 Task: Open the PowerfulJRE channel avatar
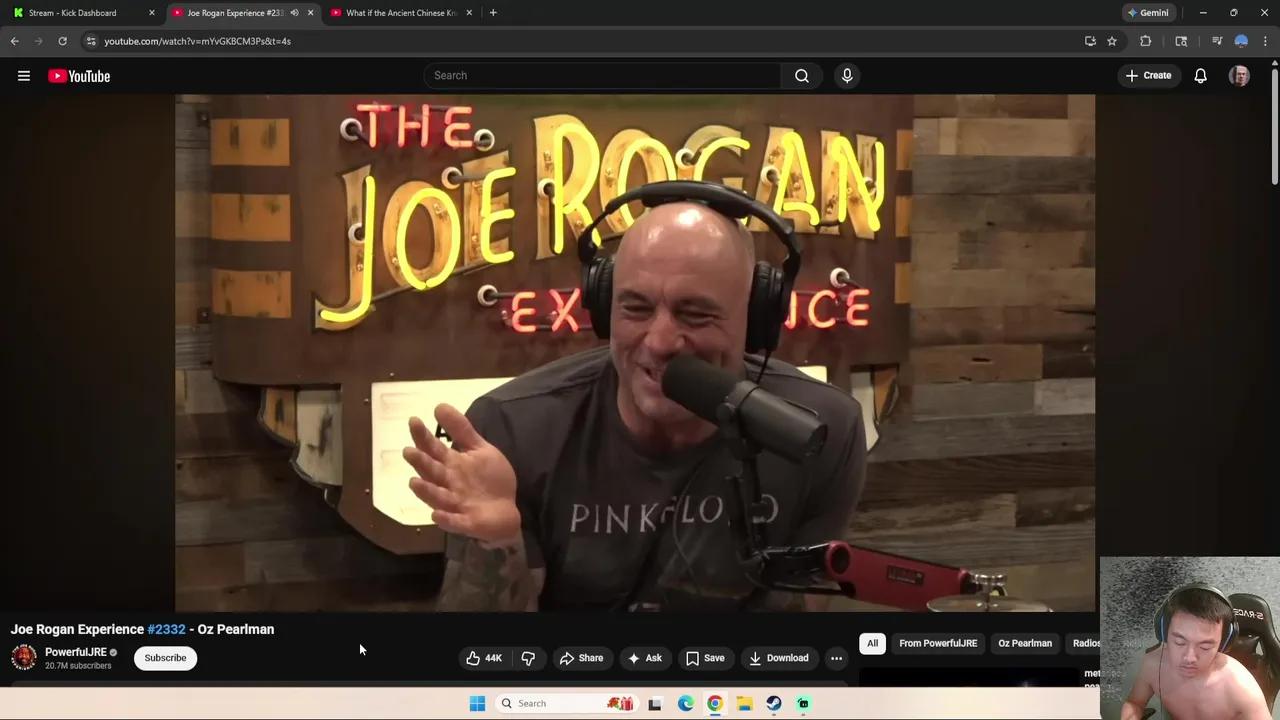[x=24, y=657]
